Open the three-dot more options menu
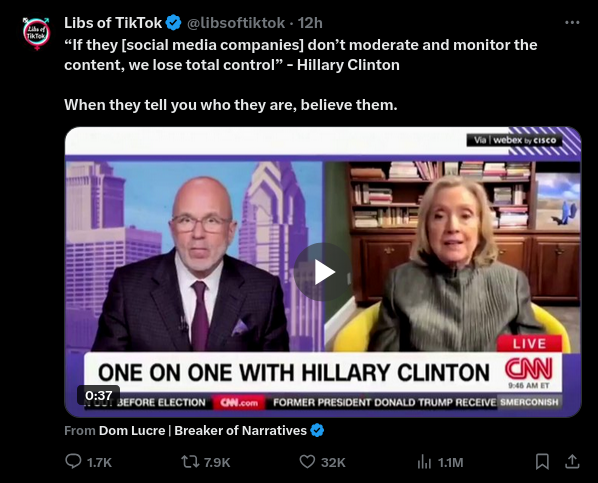The image size is (598, 483). pos(572,23)
